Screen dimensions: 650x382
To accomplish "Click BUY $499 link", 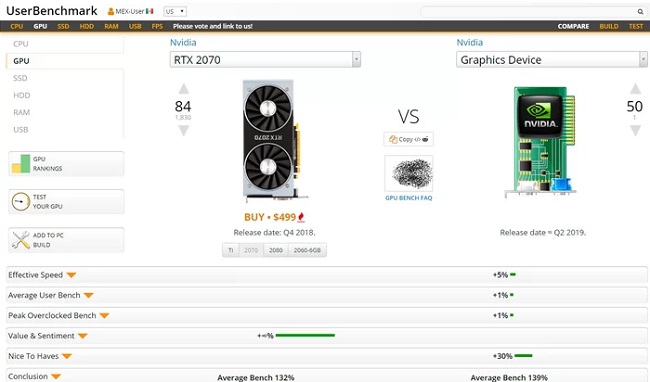I will [270, 217].
